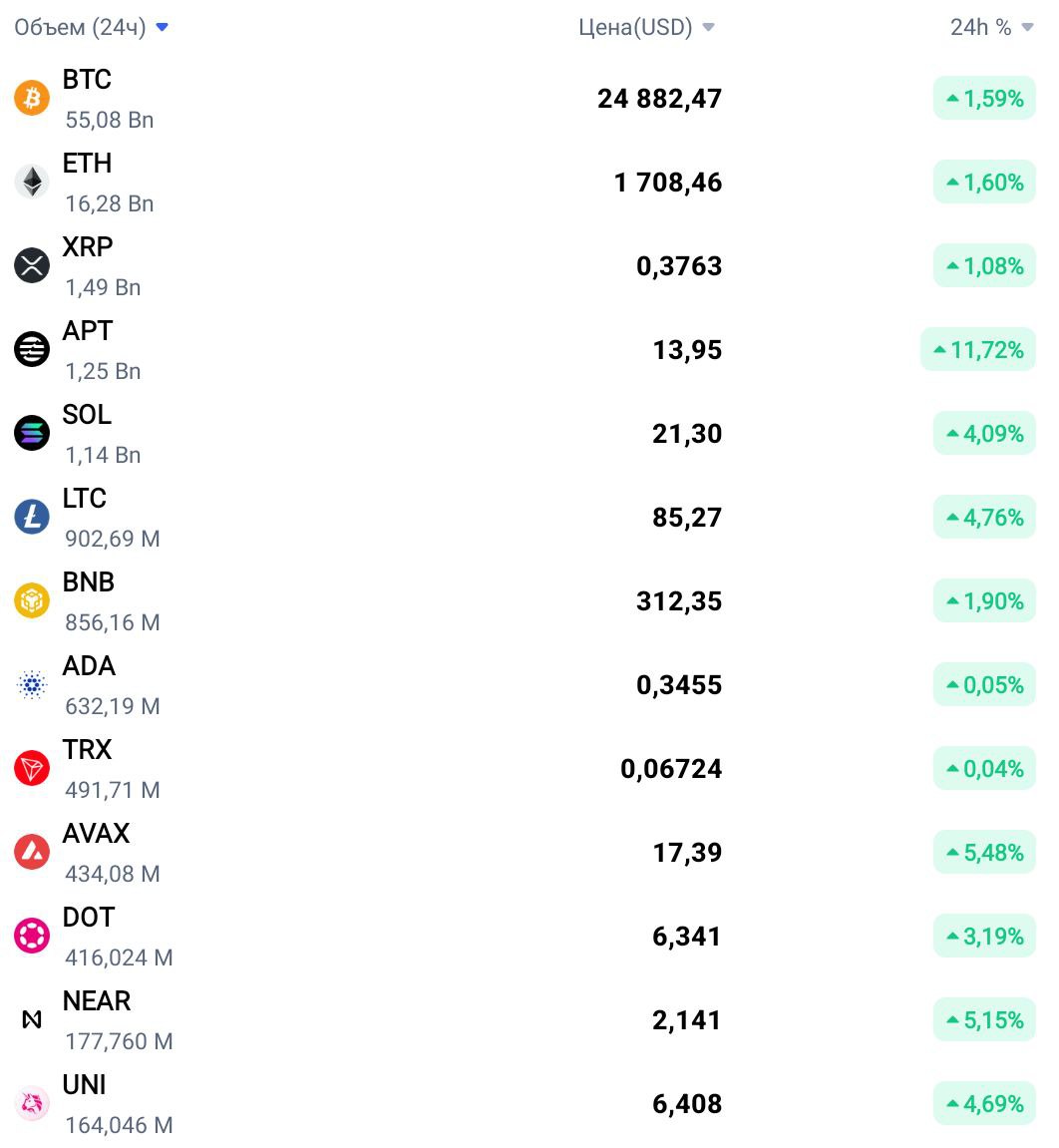1059x1148 pixels.
Task: Tap the XRP black logo icon
Action: tap(32, 265)
